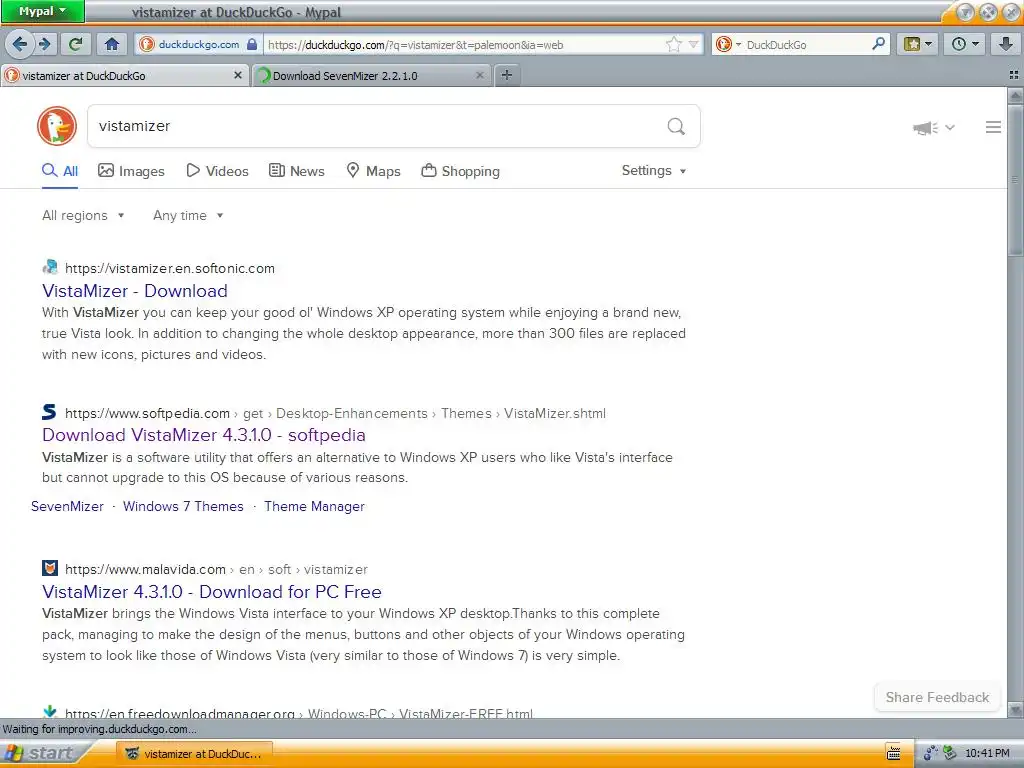Viewport: 1024px width, 768px height.
Task: Click the Share Feedback button
Action: [937, 697]
